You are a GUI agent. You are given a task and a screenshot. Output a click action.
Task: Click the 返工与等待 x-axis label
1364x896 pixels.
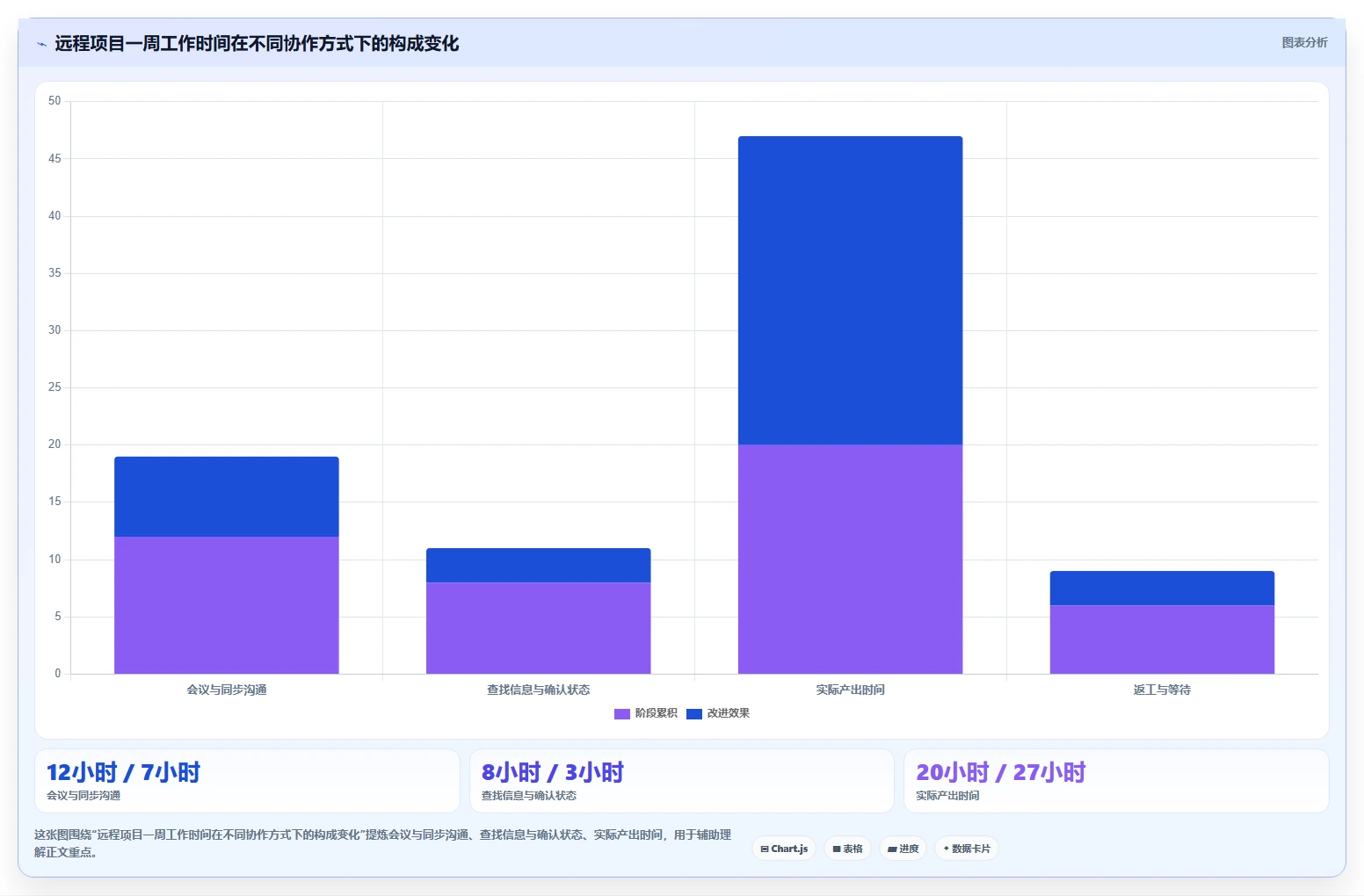1162,690
